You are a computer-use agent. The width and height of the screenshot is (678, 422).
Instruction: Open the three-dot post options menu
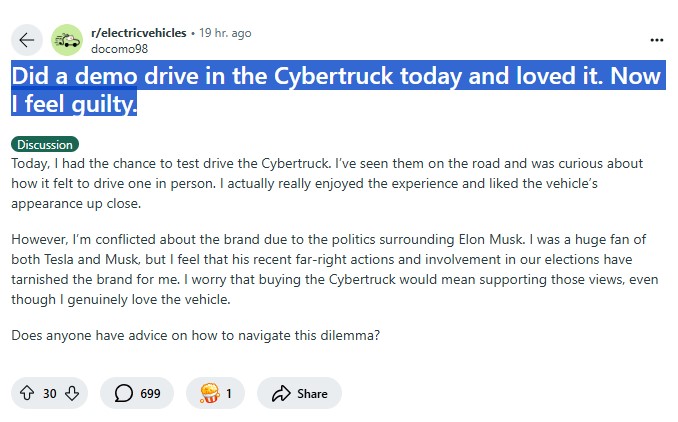(x=656, y=40)
